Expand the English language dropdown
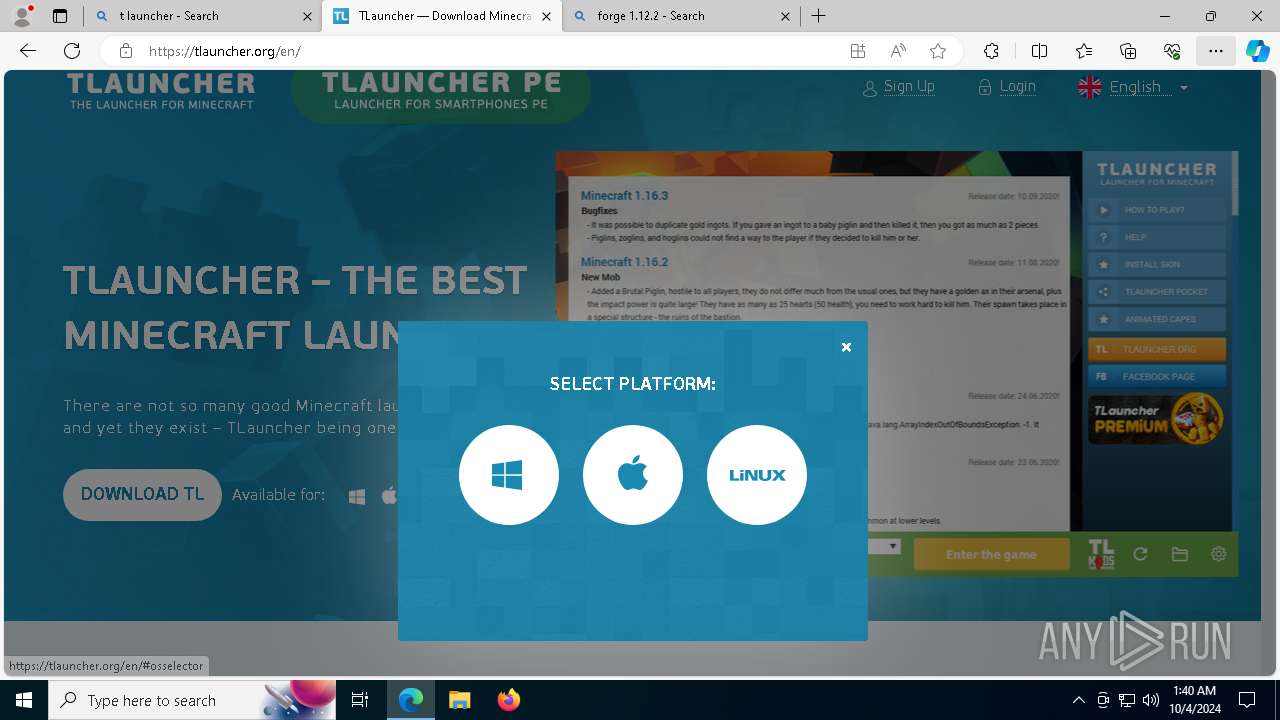Screen dimensions: 1280x720 tap(1133, 87)
